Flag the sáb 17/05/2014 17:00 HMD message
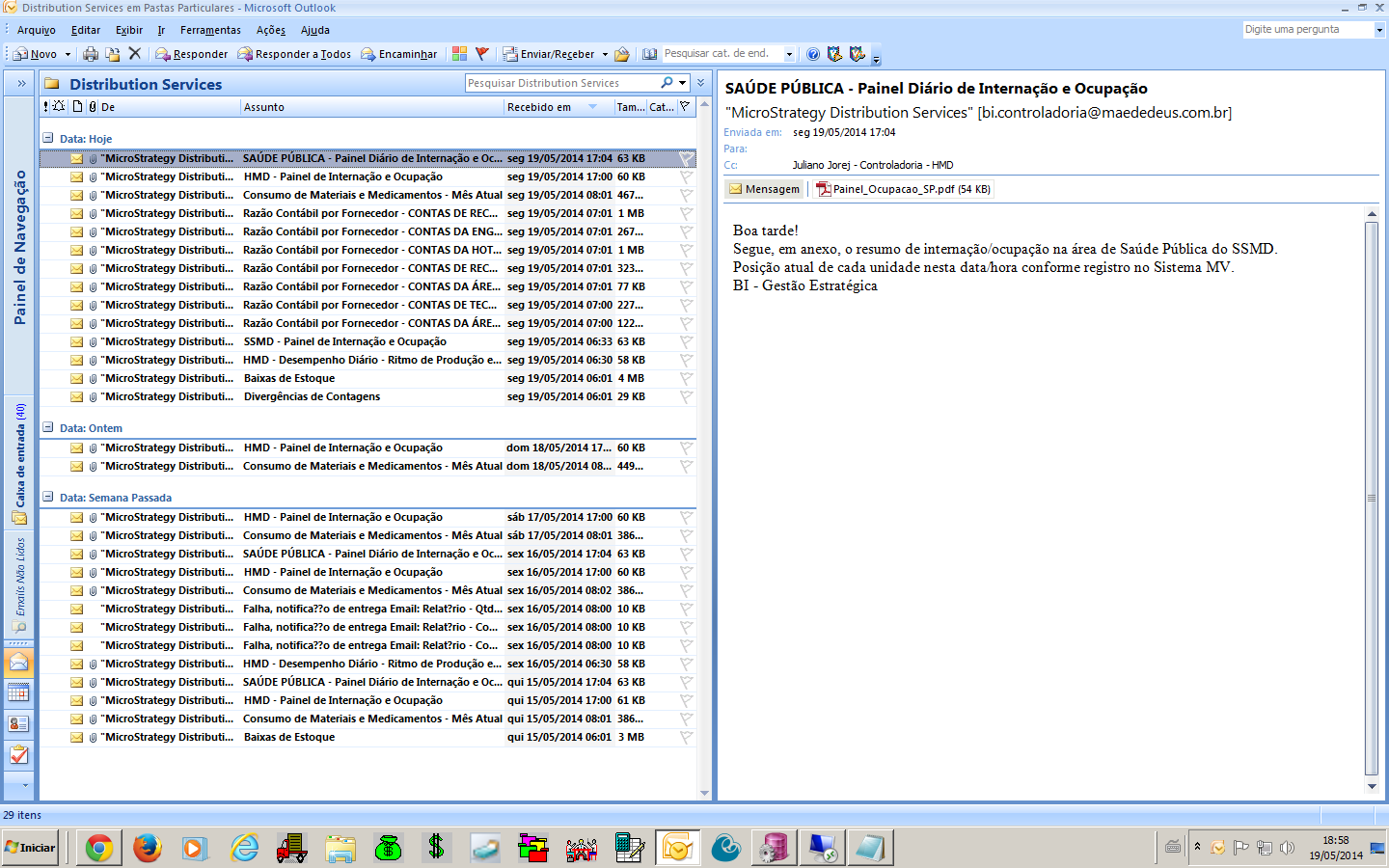This screenshot has height=868, width=1389. click(686, 517)
